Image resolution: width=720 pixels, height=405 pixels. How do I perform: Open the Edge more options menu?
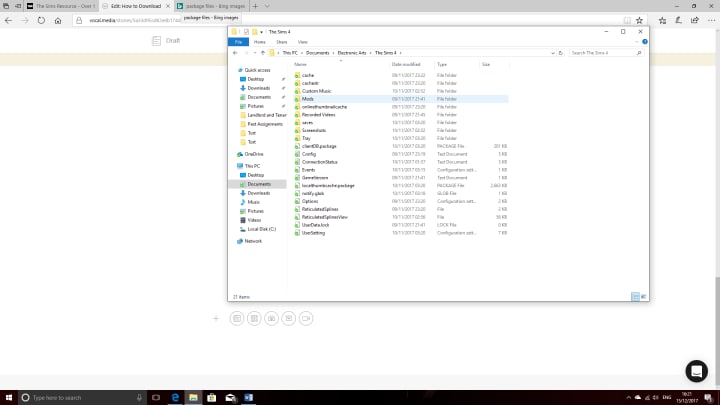[711, 21]
